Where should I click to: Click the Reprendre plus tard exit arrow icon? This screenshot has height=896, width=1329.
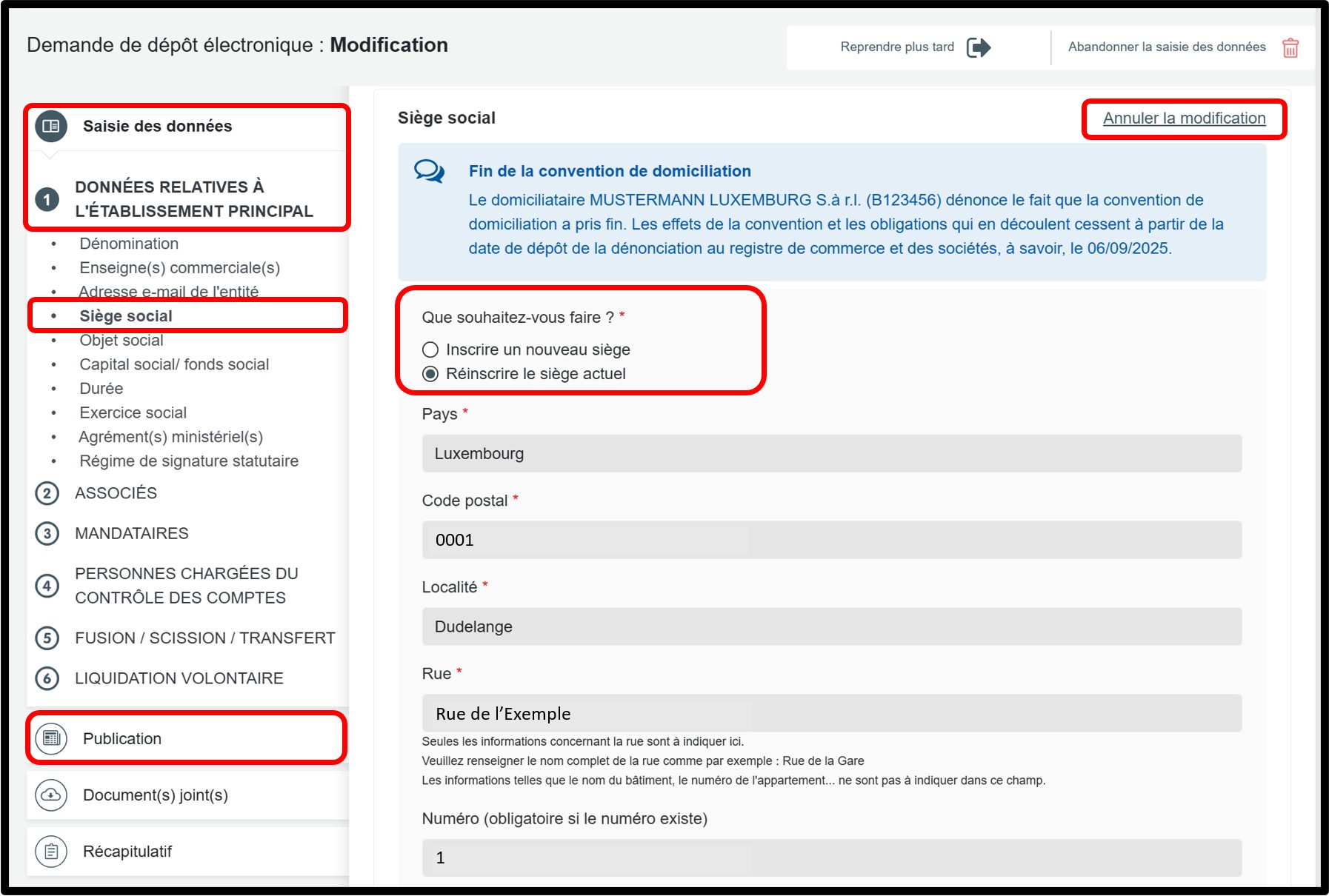[978, 47]
